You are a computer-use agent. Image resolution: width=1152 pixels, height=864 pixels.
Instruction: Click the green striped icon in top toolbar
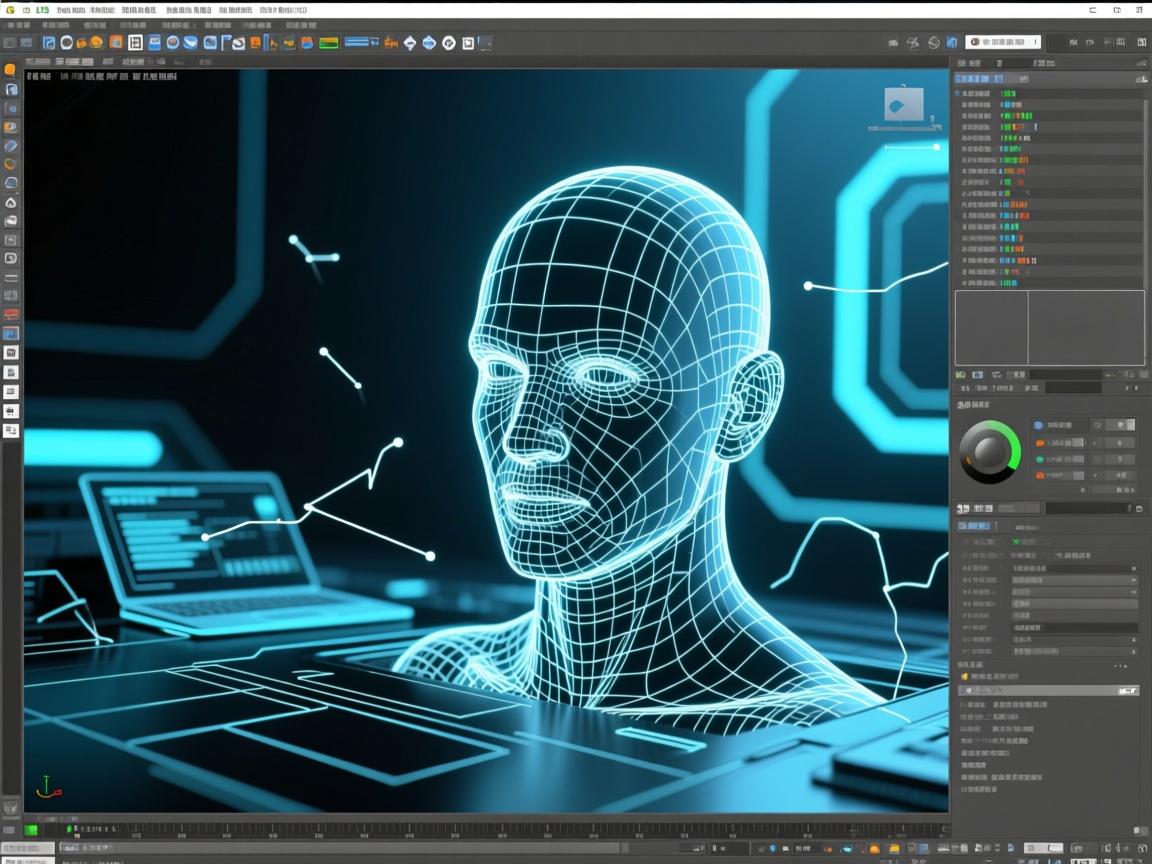coord(327,43)
